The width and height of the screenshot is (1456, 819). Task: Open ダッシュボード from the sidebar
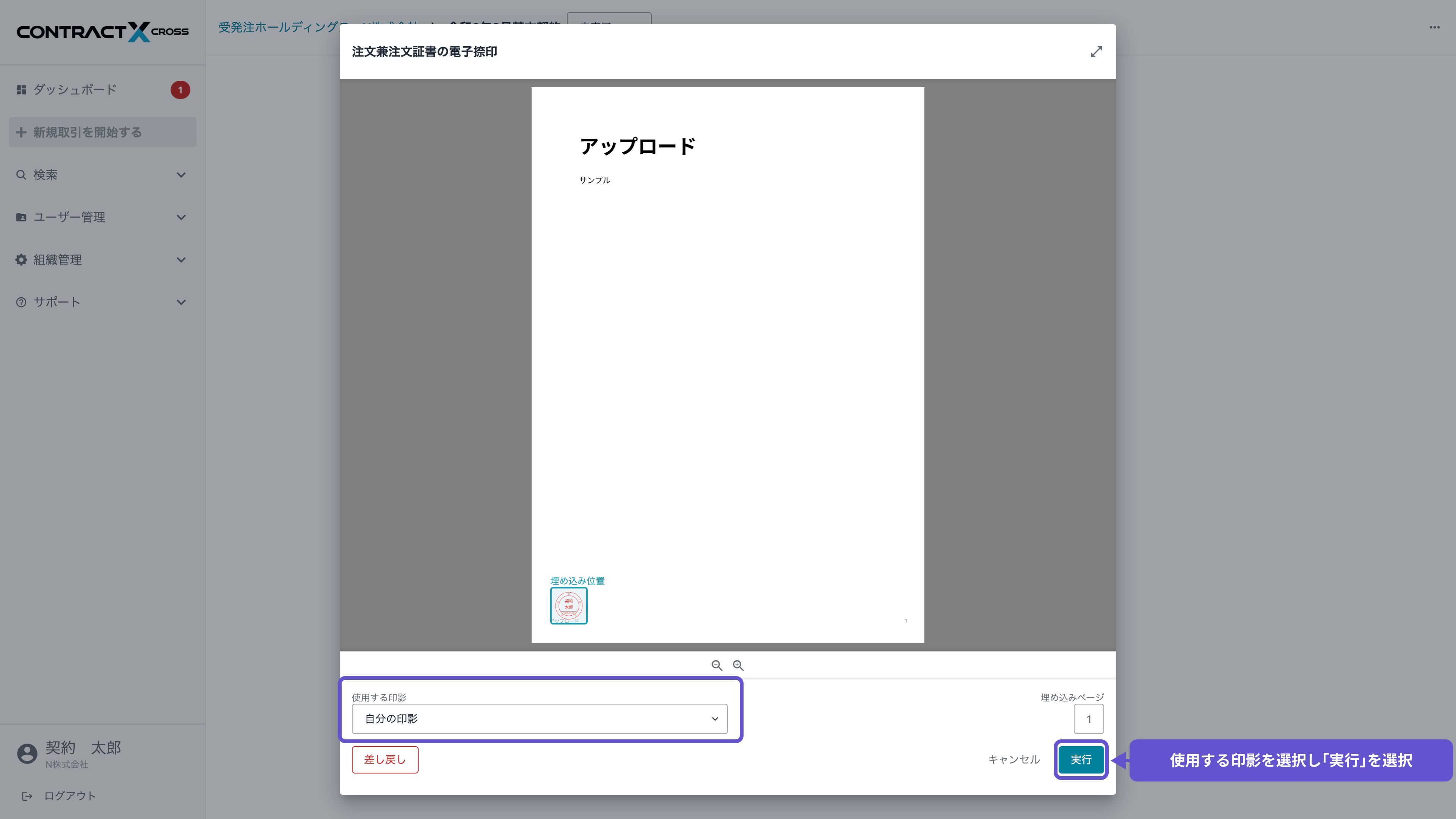click(x=75, y=90)
